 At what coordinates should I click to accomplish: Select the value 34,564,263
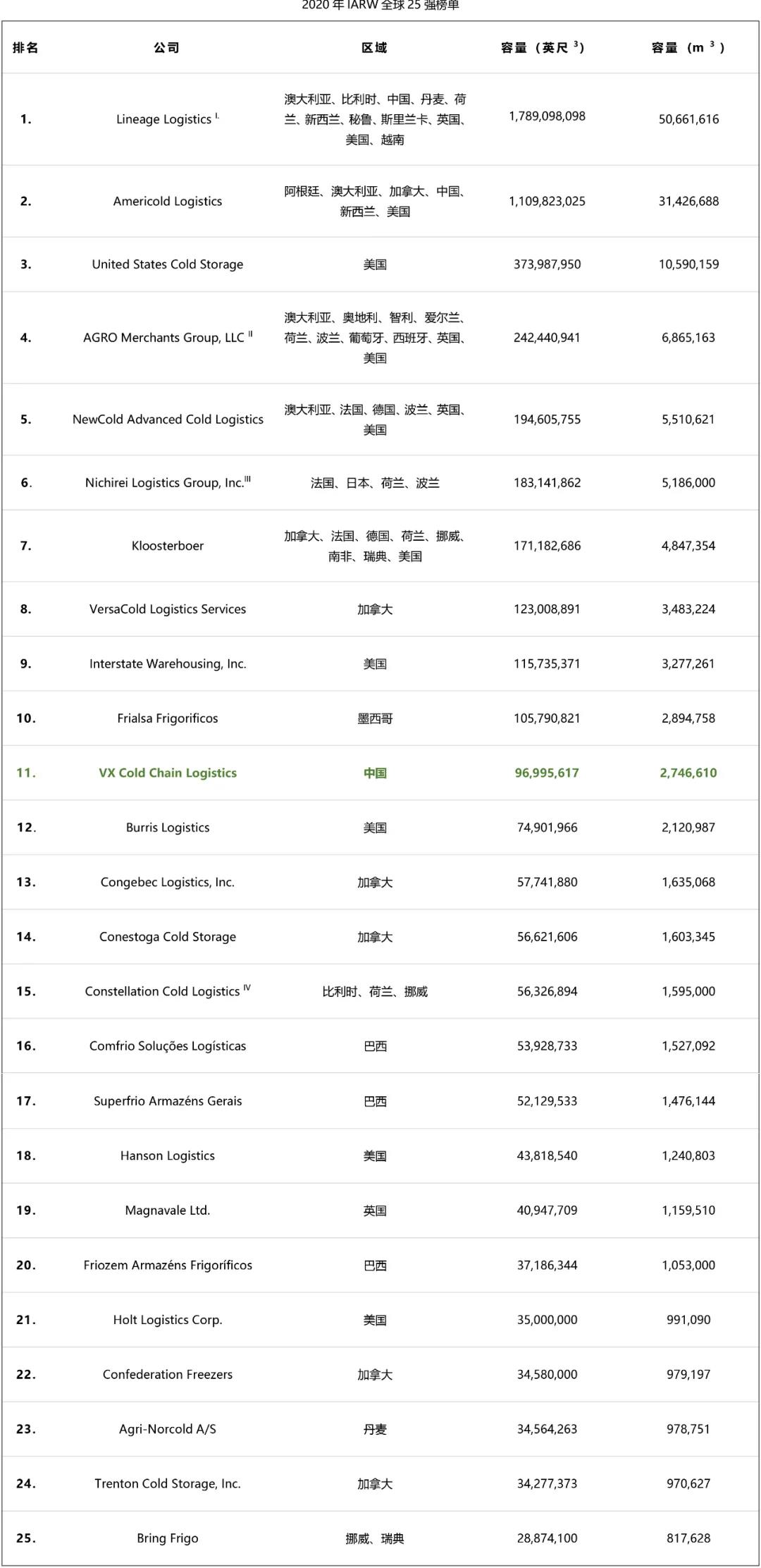(547, 1429)
